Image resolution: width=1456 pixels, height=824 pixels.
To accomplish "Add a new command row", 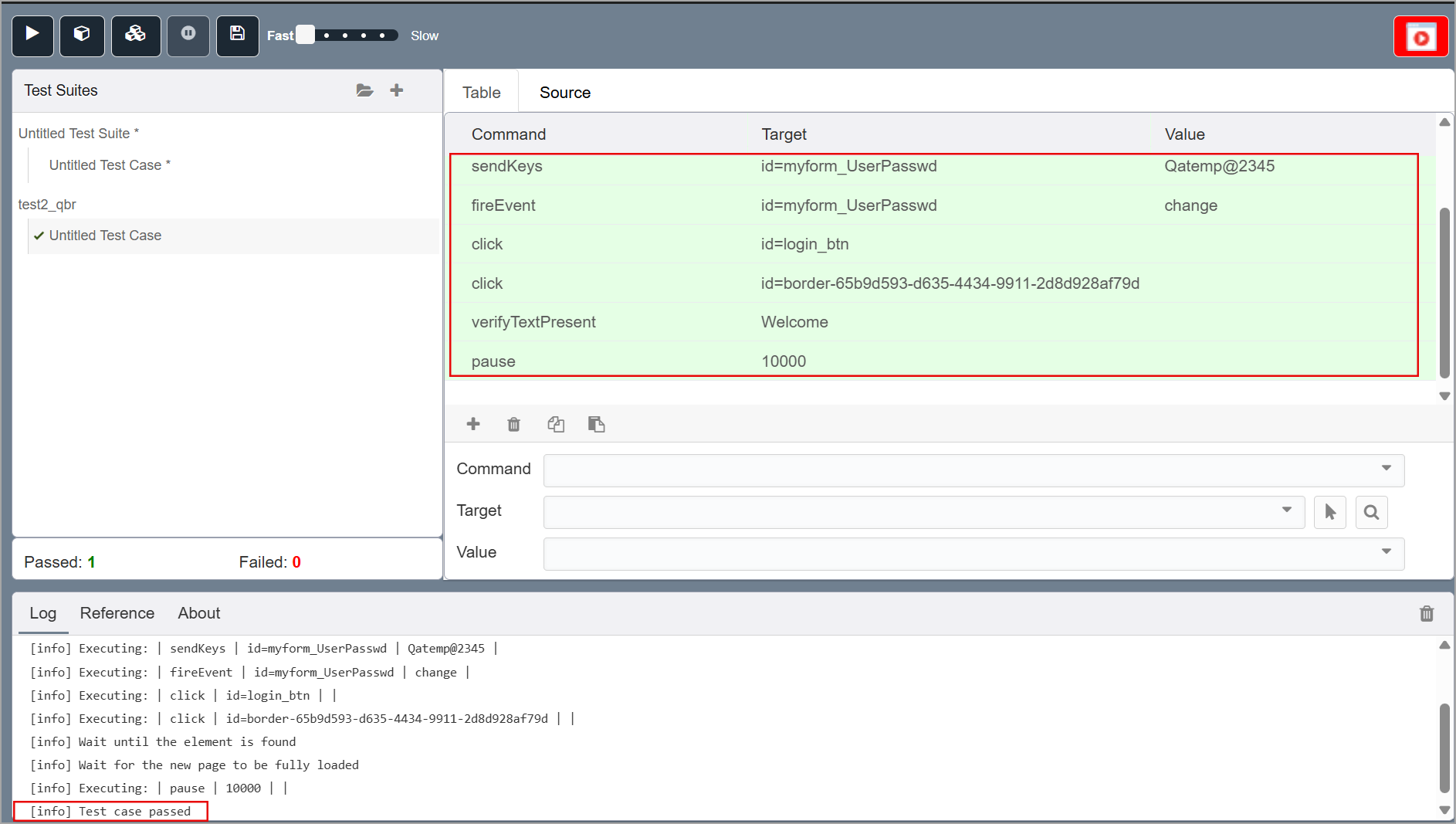I will pyautogui.click(x=473, y=424).
